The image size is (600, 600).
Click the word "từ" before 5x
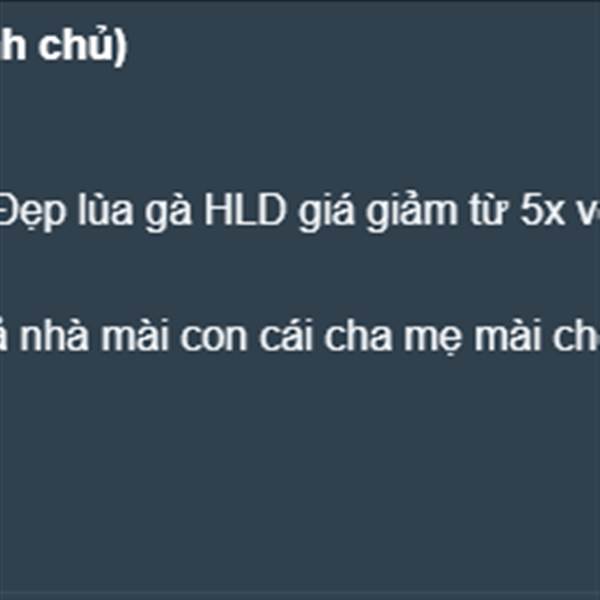(x=488, y=210)
